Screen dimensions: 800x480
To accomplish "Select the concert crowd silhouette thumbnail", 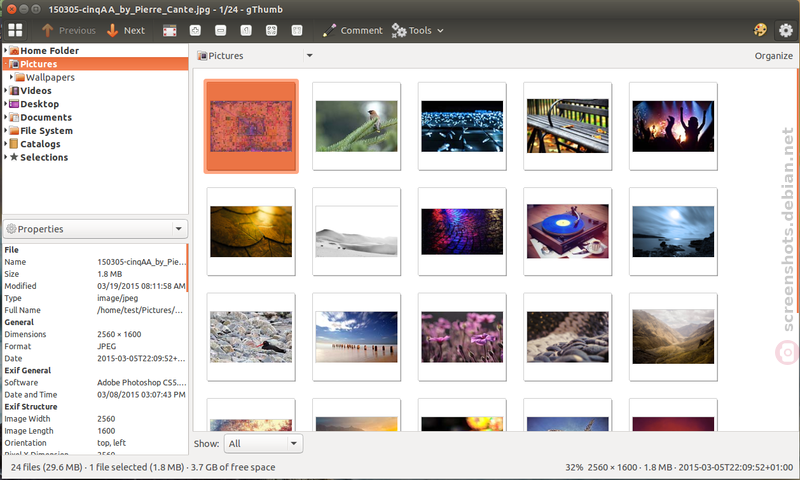I will pyautogui.click(x=673, y=126).
